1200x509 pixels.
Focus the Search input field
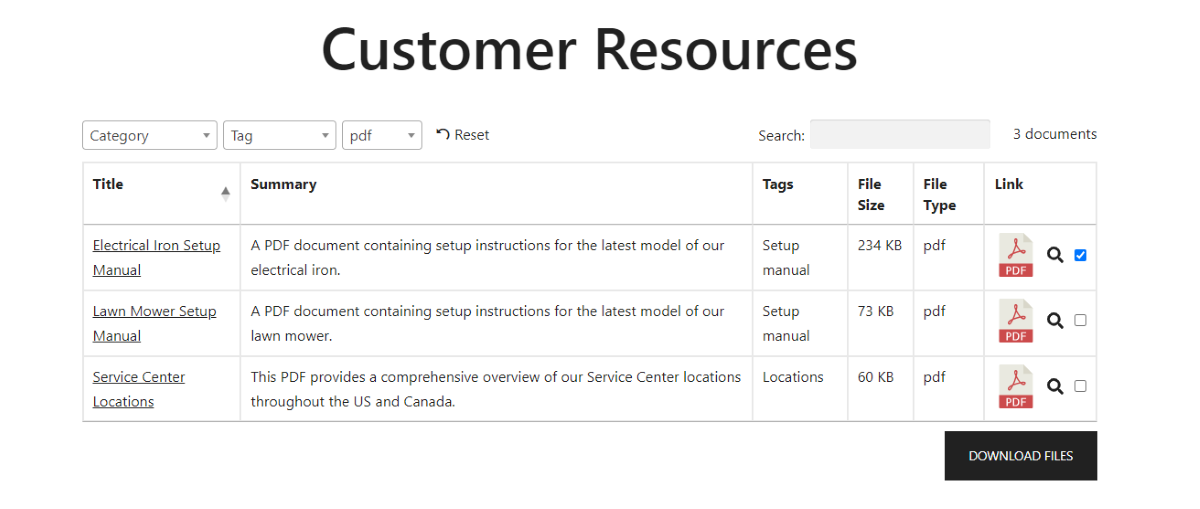tap(900, 134)
